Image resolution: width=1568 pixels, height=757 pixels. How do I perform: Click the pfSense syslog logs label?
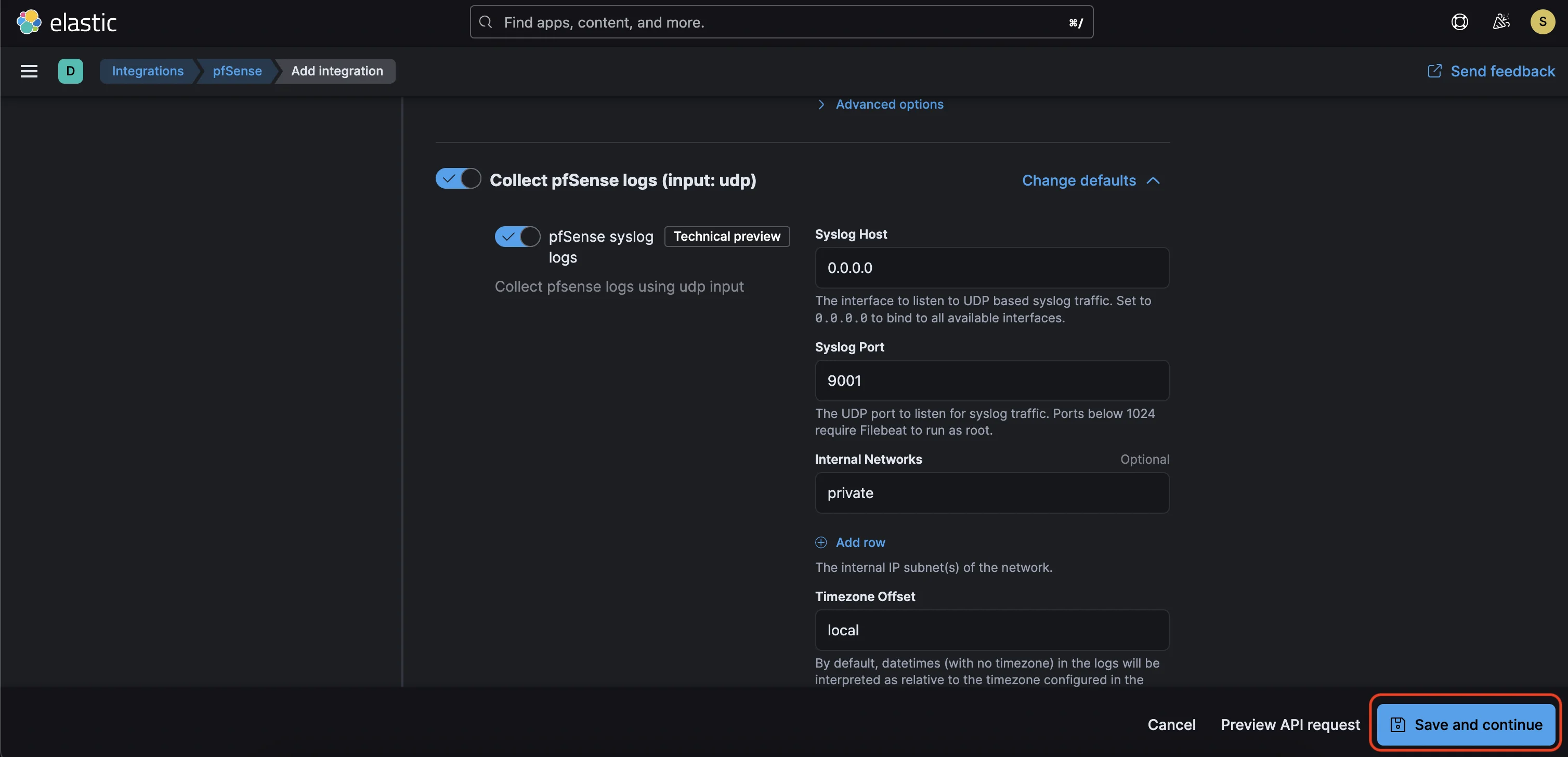[601, 246]
